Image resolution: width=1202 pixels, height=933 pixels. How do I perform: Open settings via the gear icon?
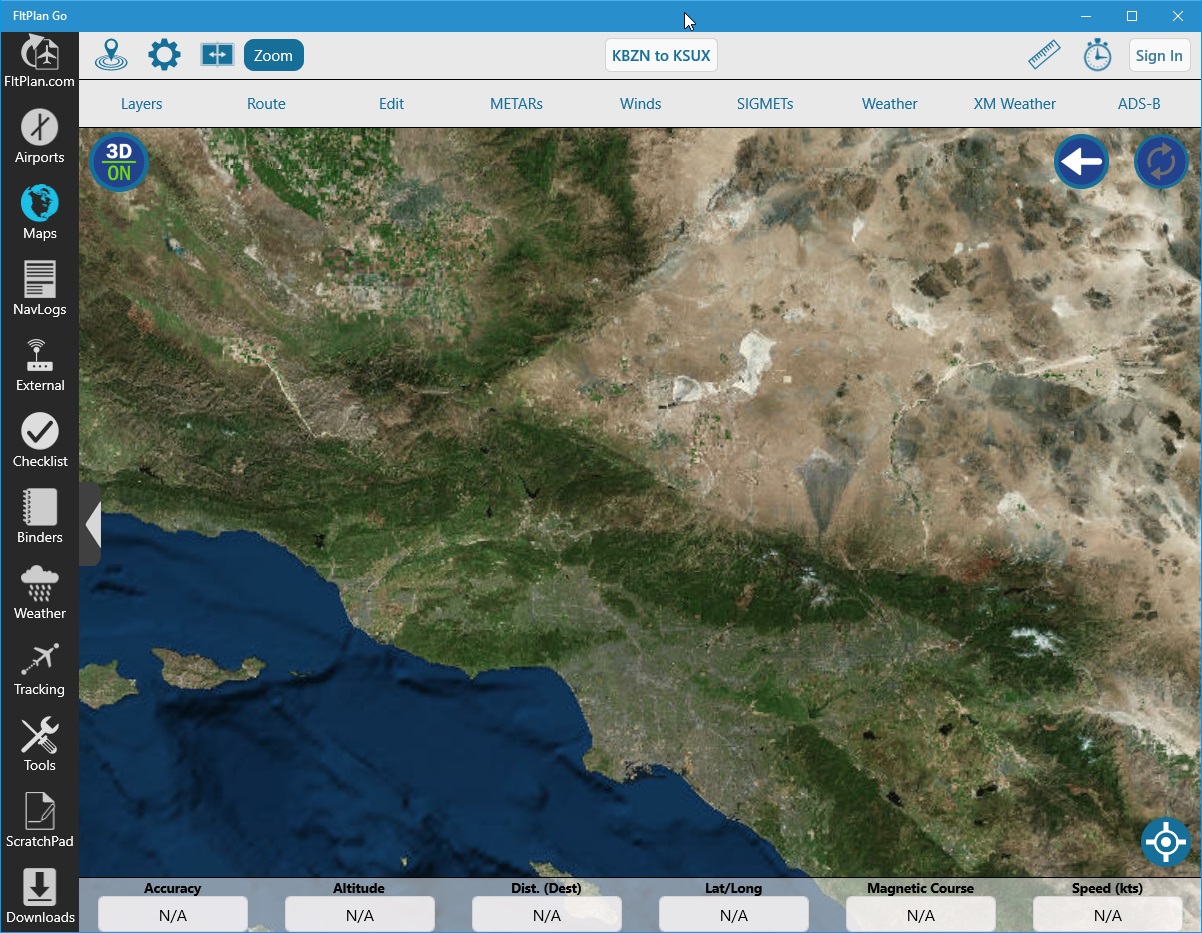pos(164,55)
